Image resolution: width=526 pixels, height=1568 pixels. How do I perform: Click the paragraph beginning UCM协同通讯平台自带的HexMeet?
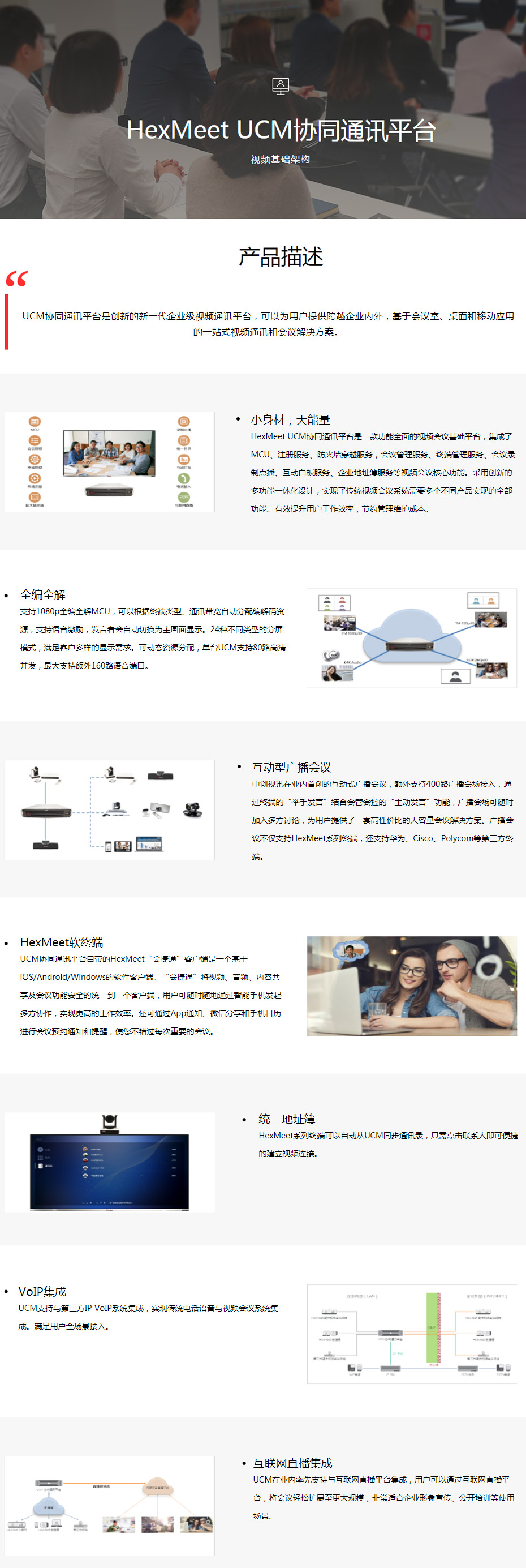(151, 995)
